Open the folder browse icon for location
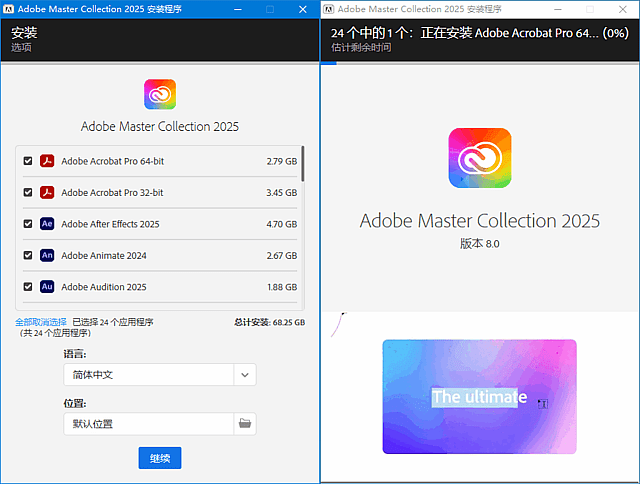Viewport: 640px width, 484px height. coord(245,424)
